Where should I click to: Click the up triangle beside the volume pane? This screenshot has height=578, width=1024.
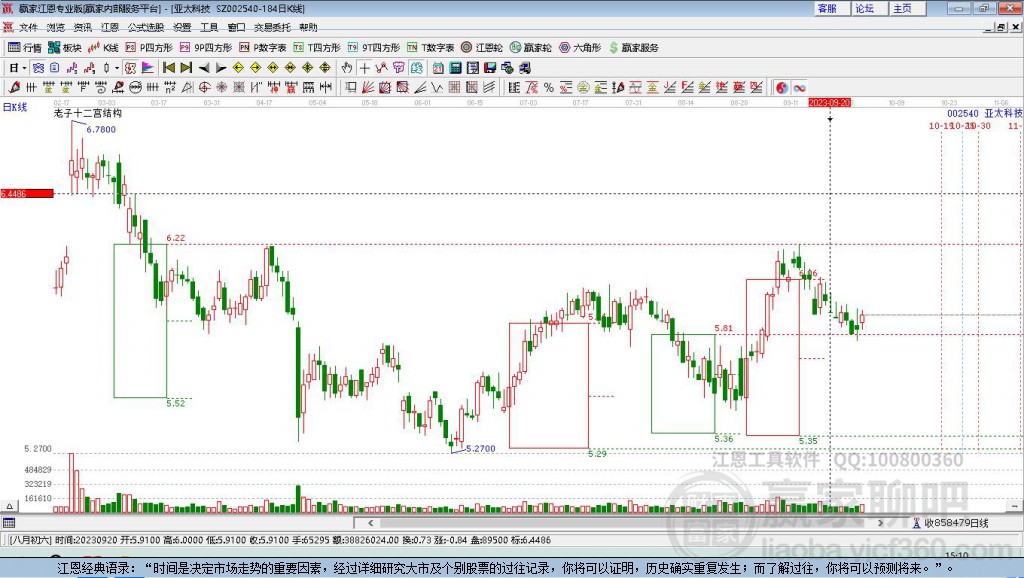[x=10, y=506]
